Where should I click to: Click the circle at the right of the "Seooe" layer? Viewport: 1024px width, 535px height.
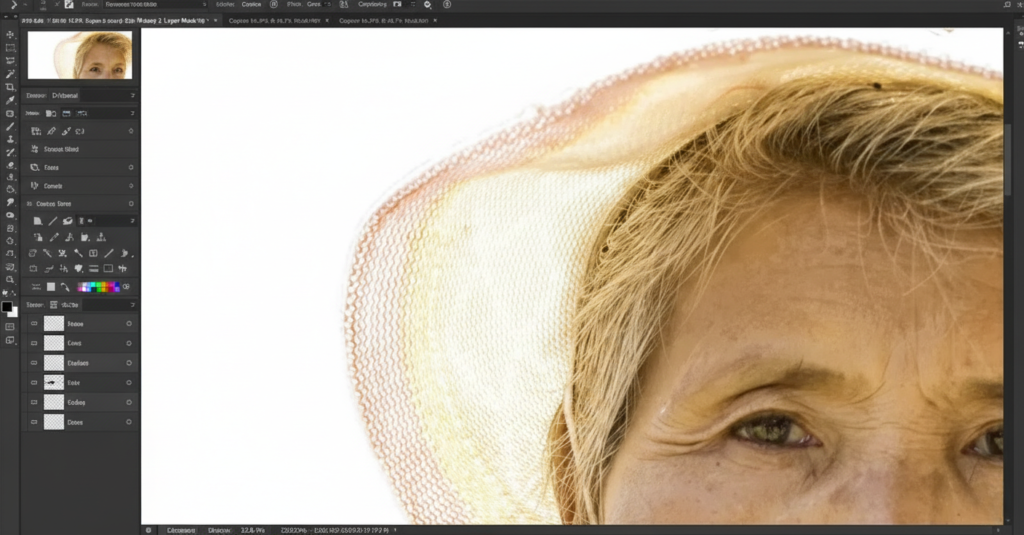pos(129,323)
